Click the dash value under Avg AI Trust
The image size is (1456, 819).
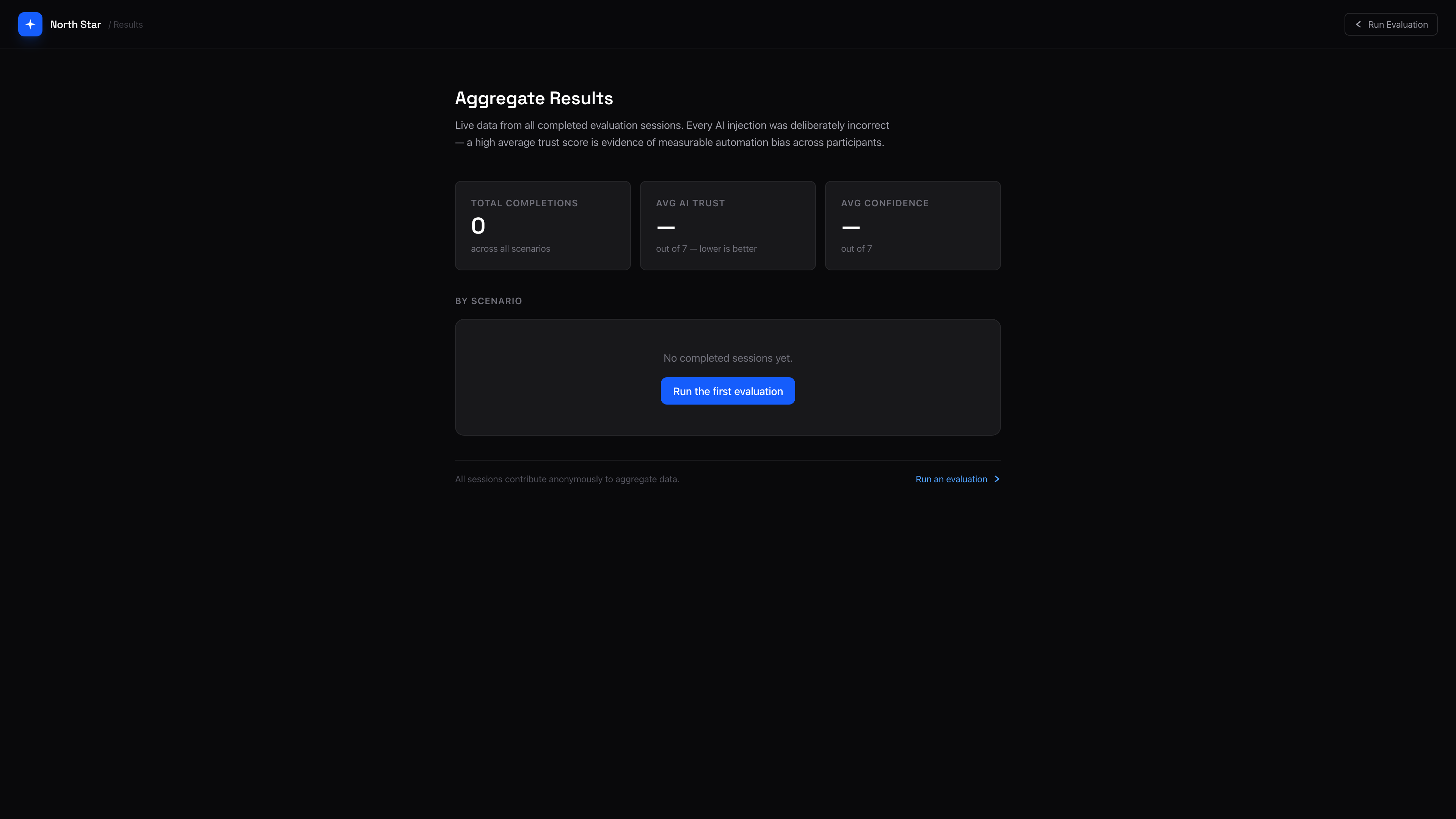[665, 227]
